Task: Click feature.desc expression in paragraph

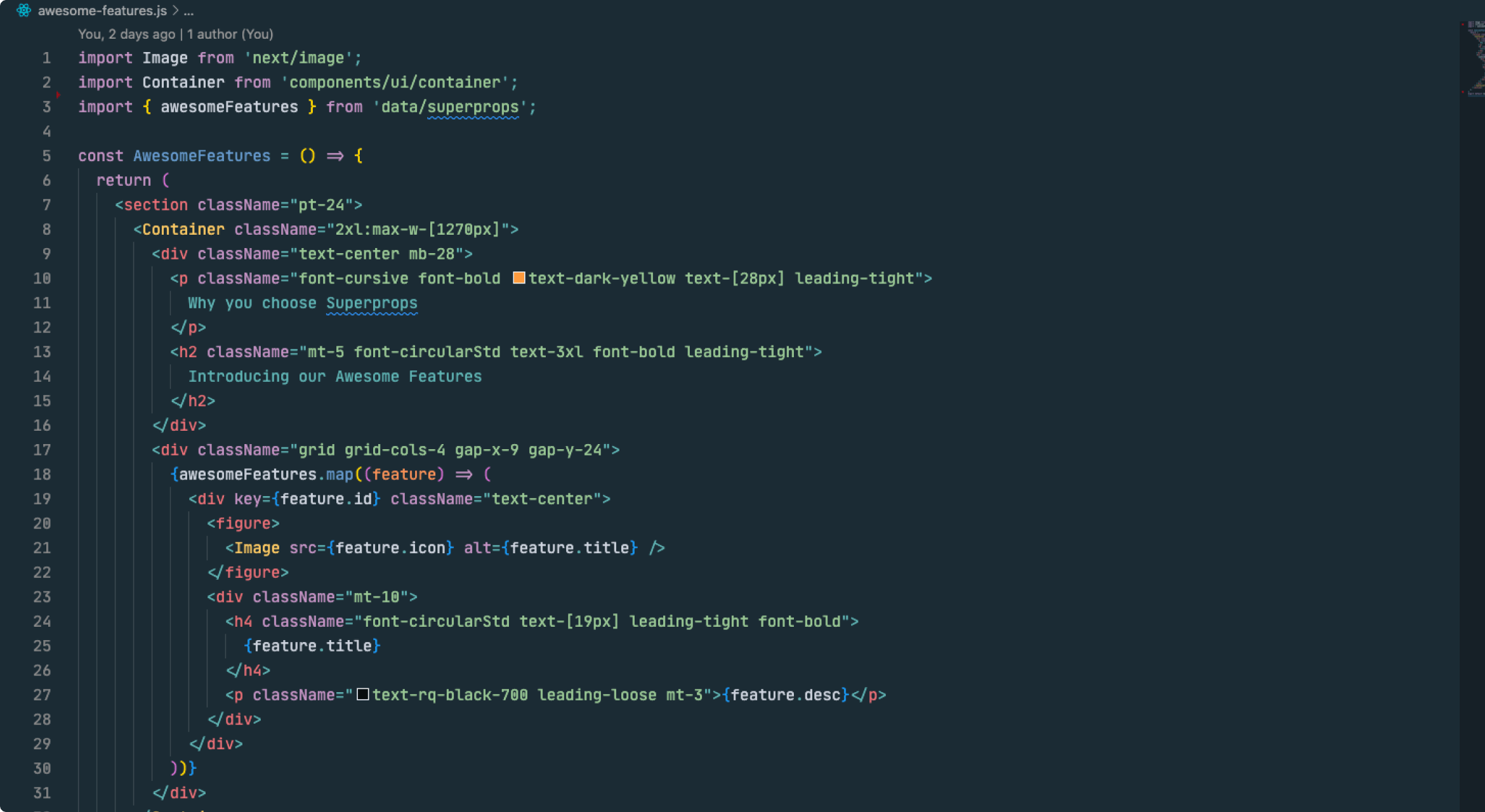Action: (x=786, y=695)
